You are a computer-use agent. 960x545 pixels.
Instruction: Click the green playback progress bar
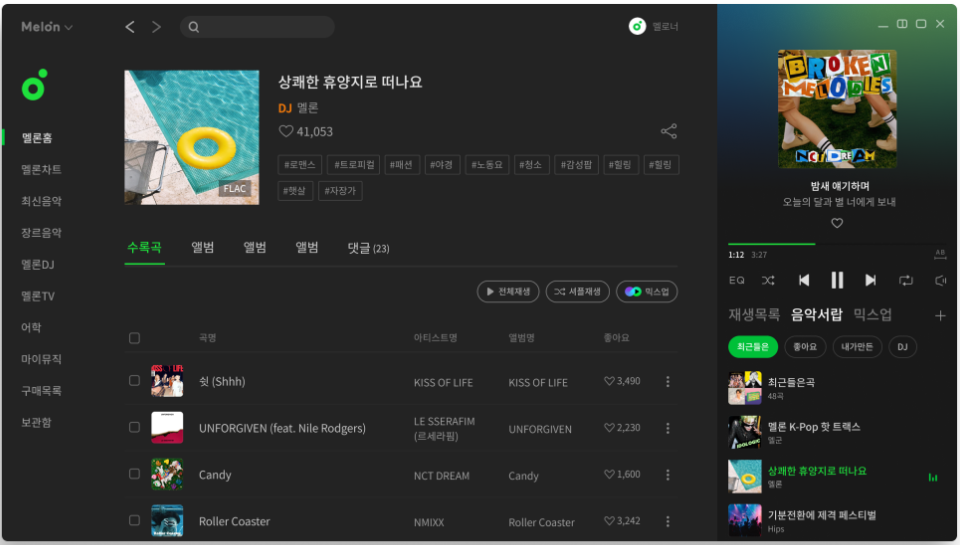pos(771,244)
